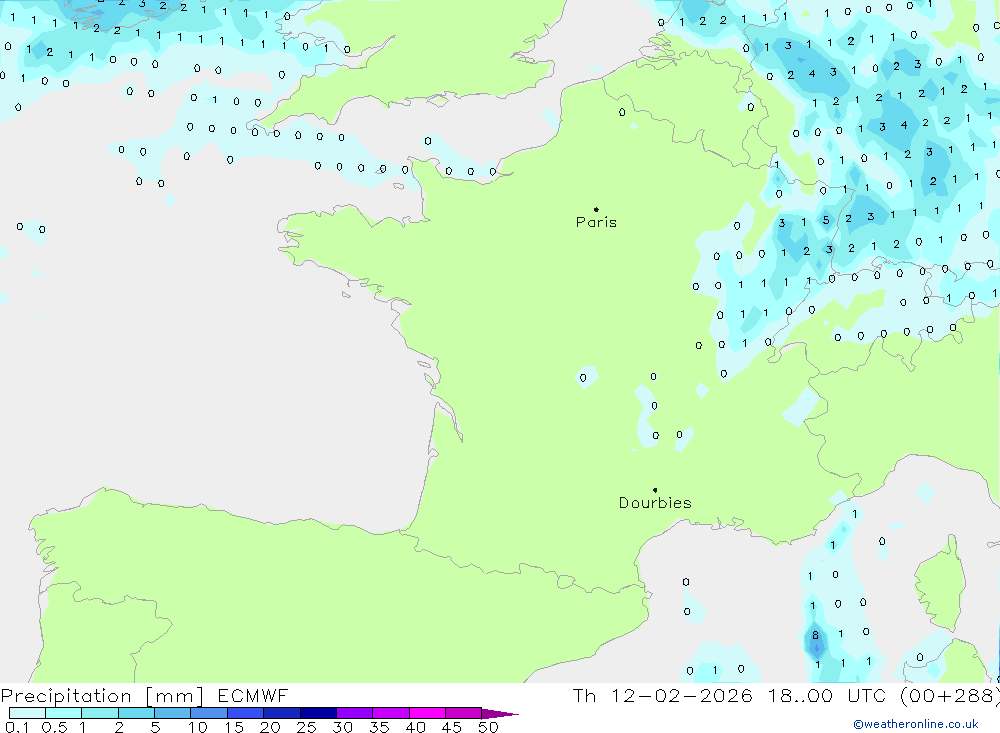Screen dimensions: 1000x733
Task: Click the blue 10 legend swatch
Action: click(x=209, y=713)
